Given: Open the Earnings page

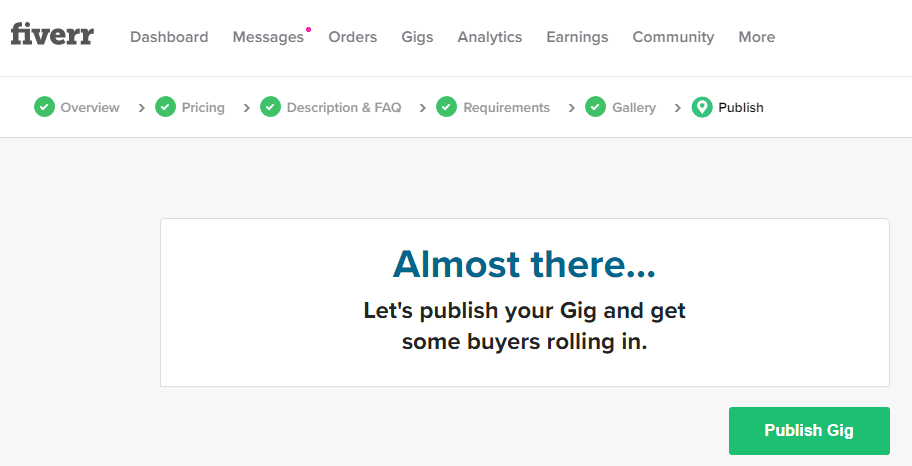Looking at the screenshot, I should pyautogui.click(x=577, y=37).
